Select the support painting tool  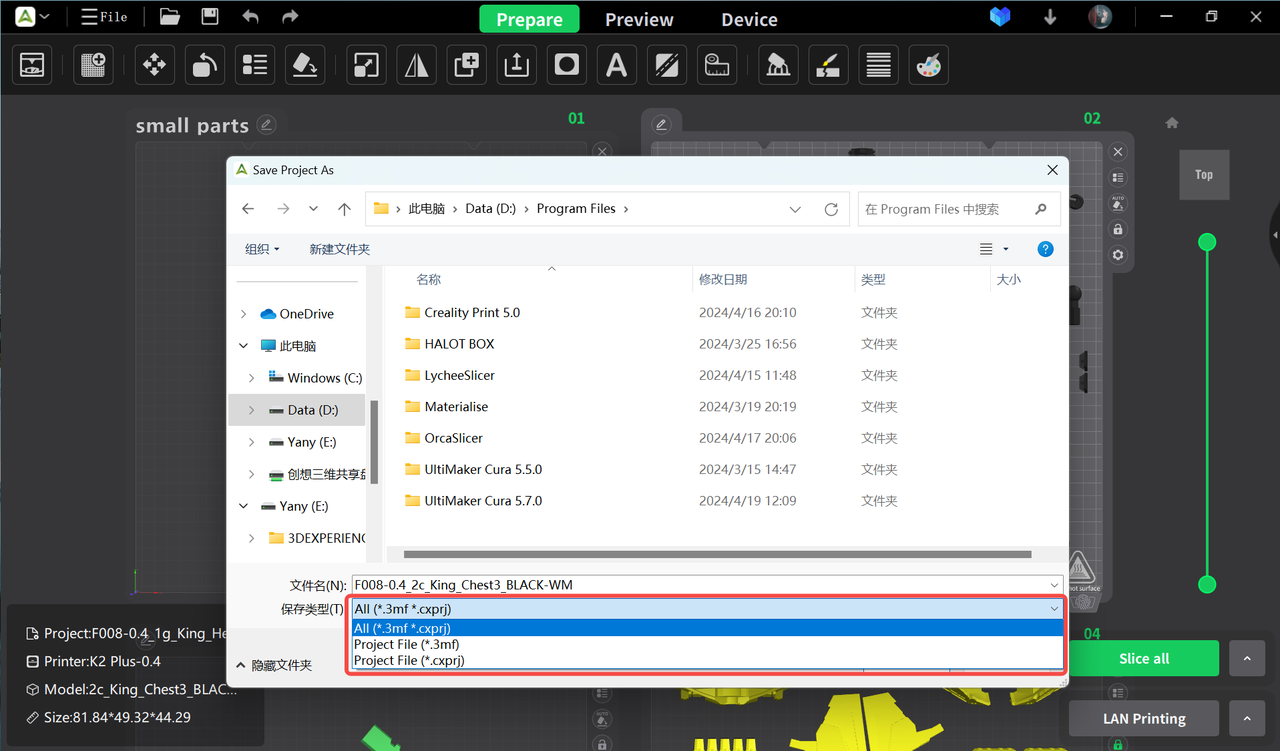pos(778,65)
